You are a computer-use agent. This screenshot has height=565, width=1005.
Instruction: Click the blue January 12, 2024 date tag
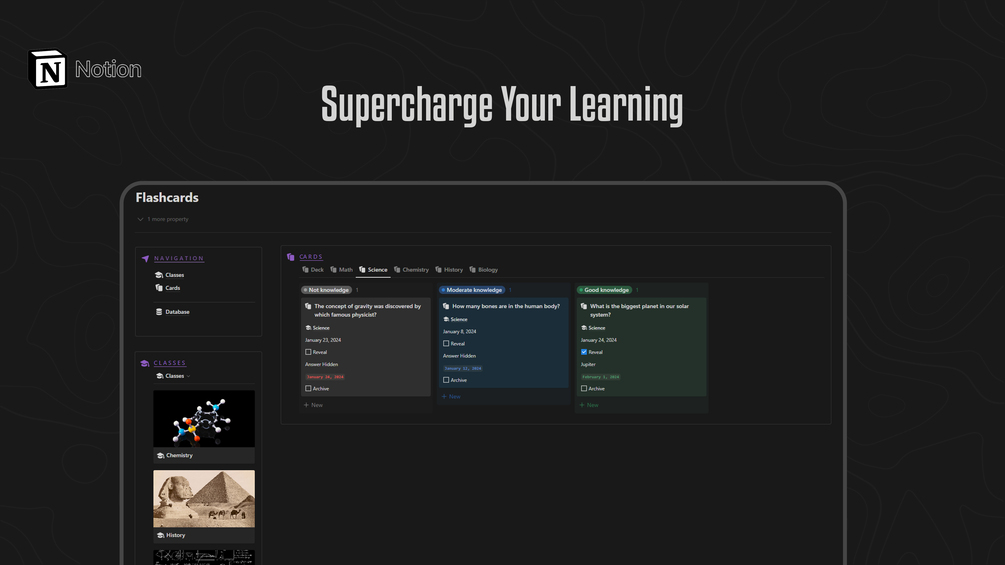point(463,368)
